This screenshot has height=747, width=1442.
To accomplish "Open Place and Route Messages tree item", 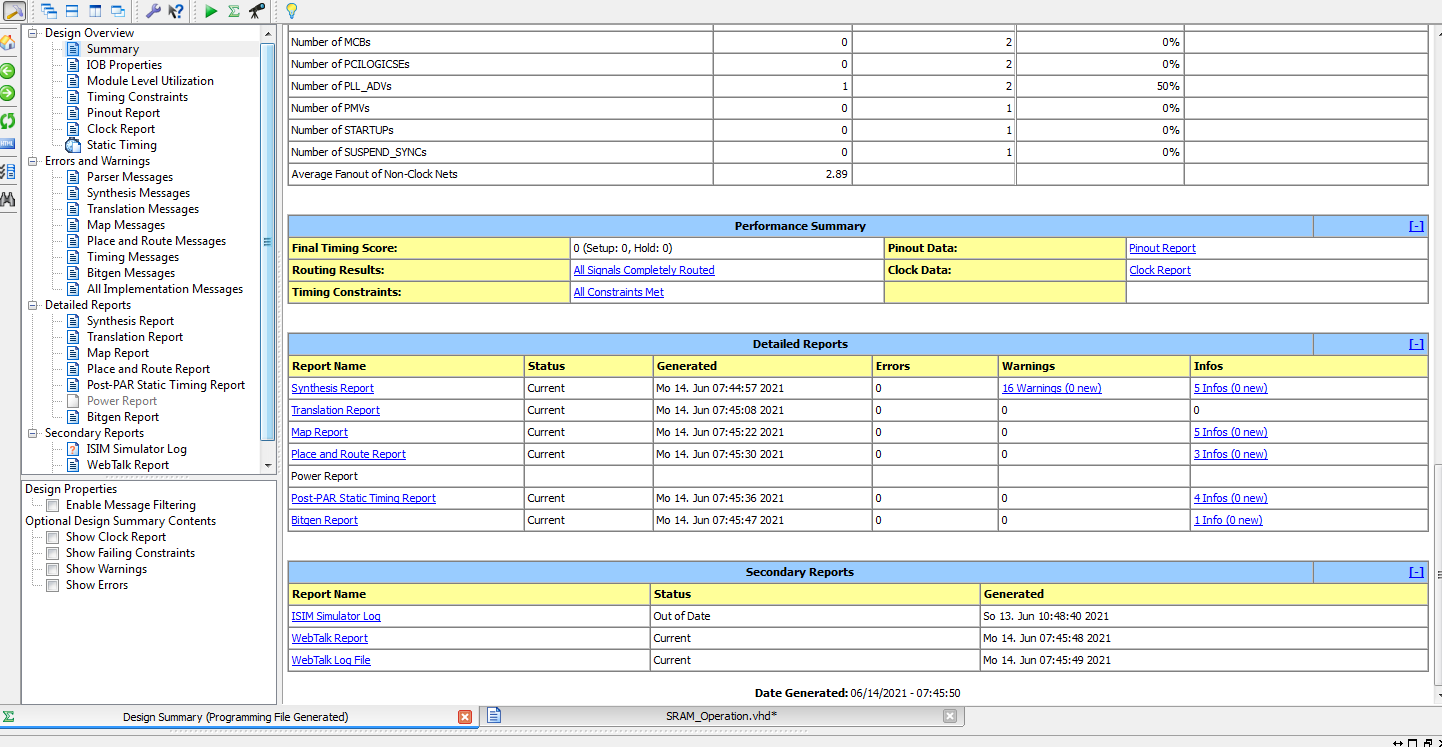I will point(156,241).
